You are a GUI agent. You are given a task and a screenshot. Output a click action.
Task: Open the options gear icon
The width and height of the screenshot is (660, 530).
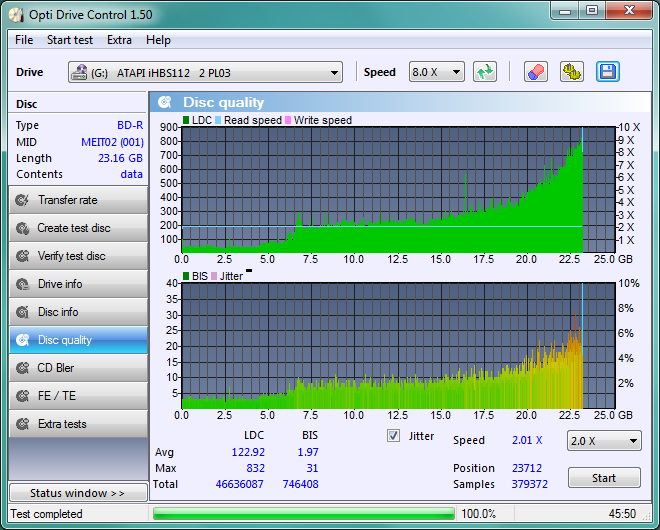(x=572, y=72)
